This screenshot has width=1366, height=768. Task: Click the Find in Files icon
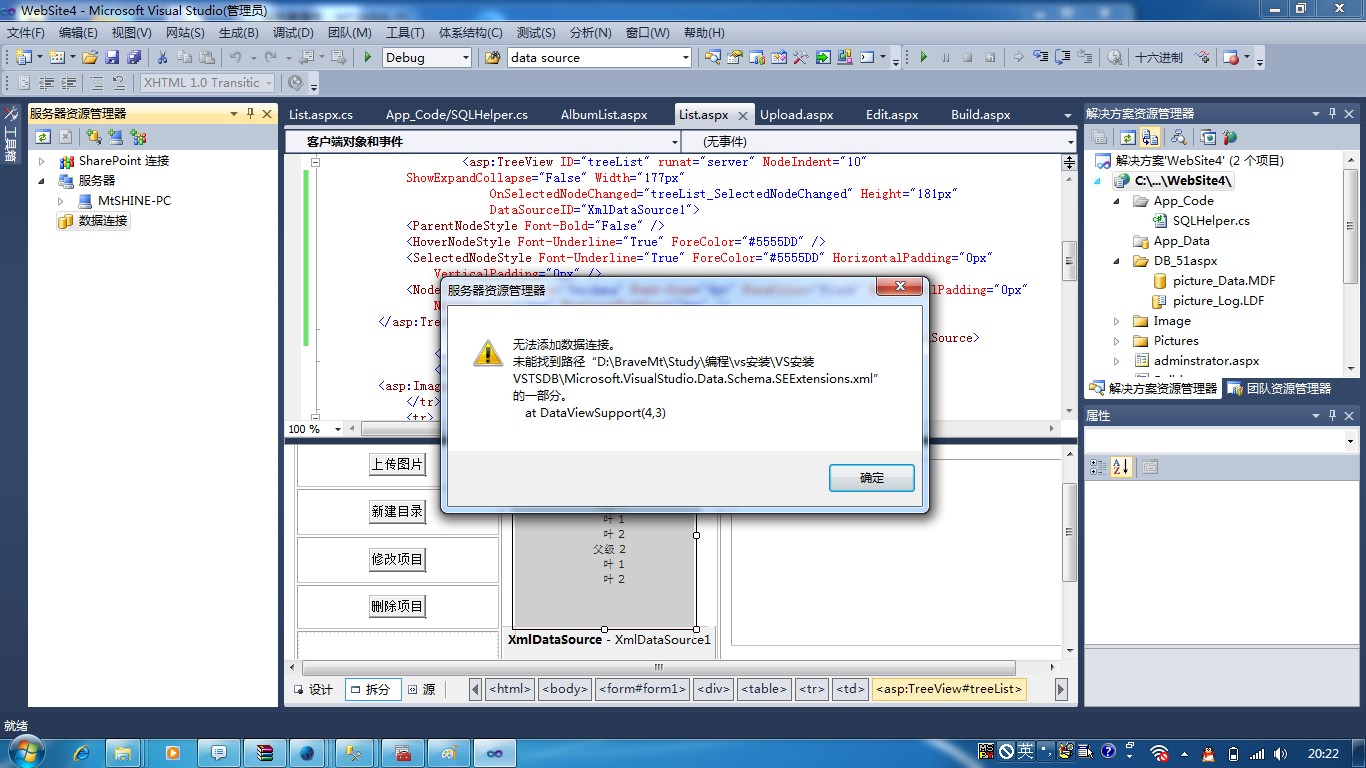pyautogui.click(x=492, y=58)
